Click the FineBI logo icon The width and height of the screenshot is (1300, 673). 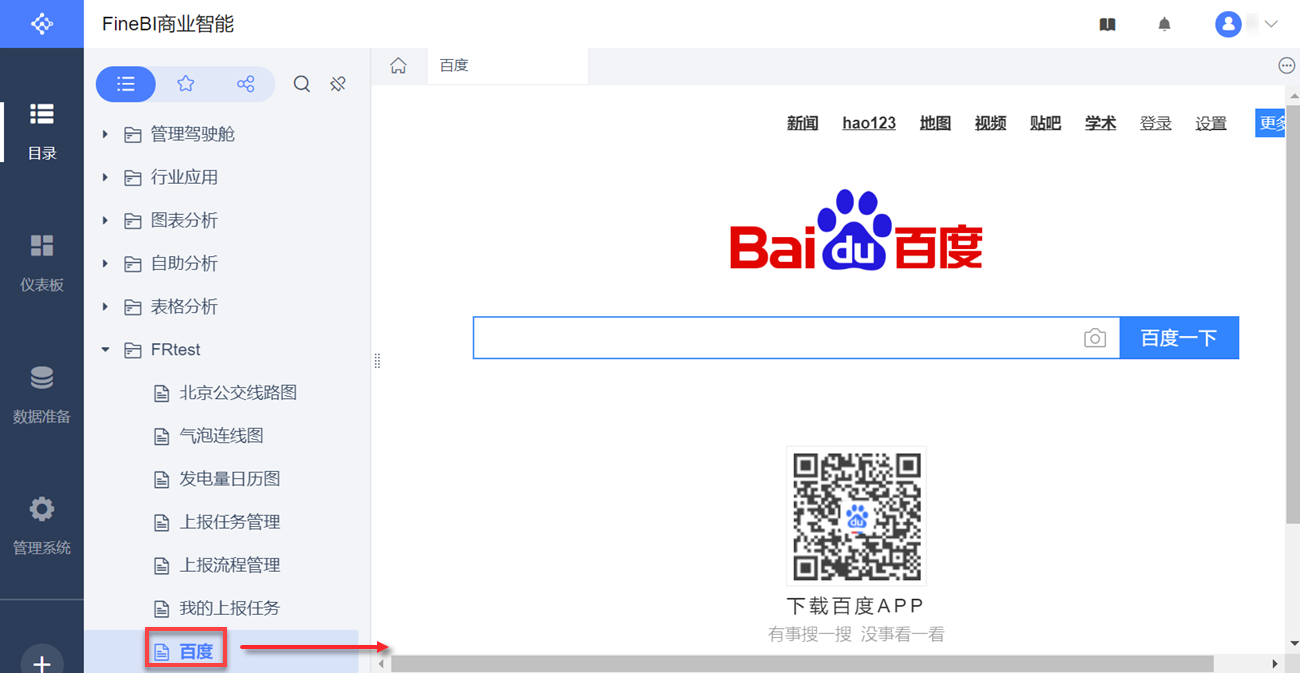tap(42, 24)
